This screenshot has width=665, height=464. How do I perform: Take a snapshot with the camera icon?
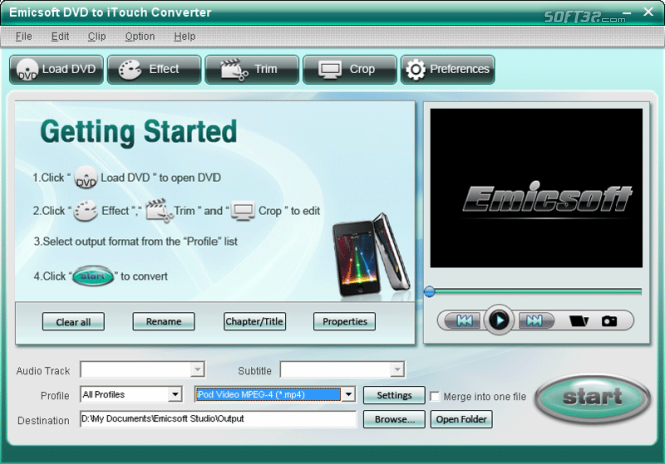[x=609, y=321]
